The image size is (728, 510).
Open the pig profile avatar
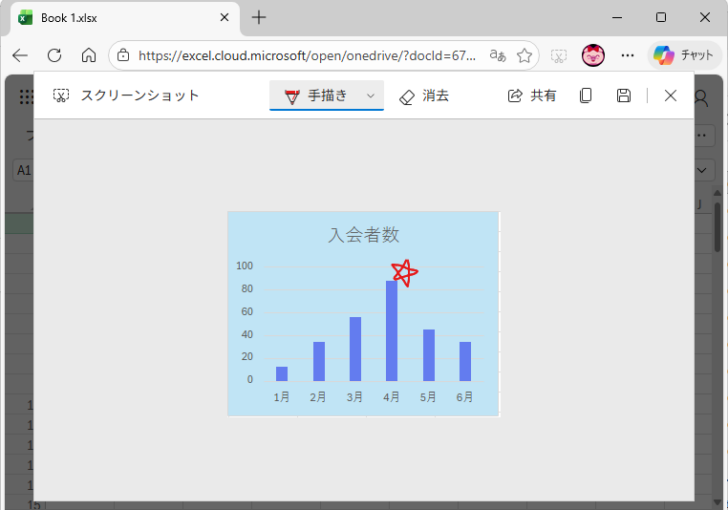[x=593, y=55]
